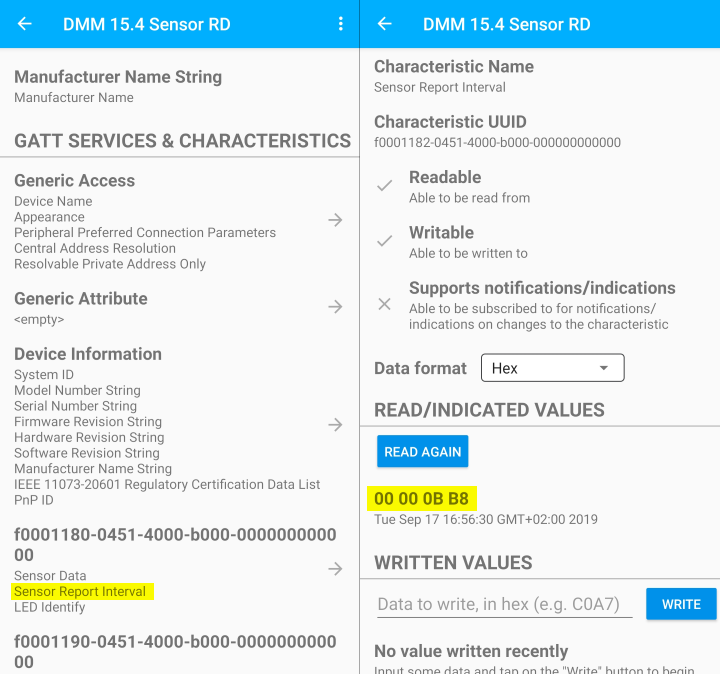Click the Writable checkmark icon
The height and width of the screenshot is (674, 720).
tap(384, 242)
